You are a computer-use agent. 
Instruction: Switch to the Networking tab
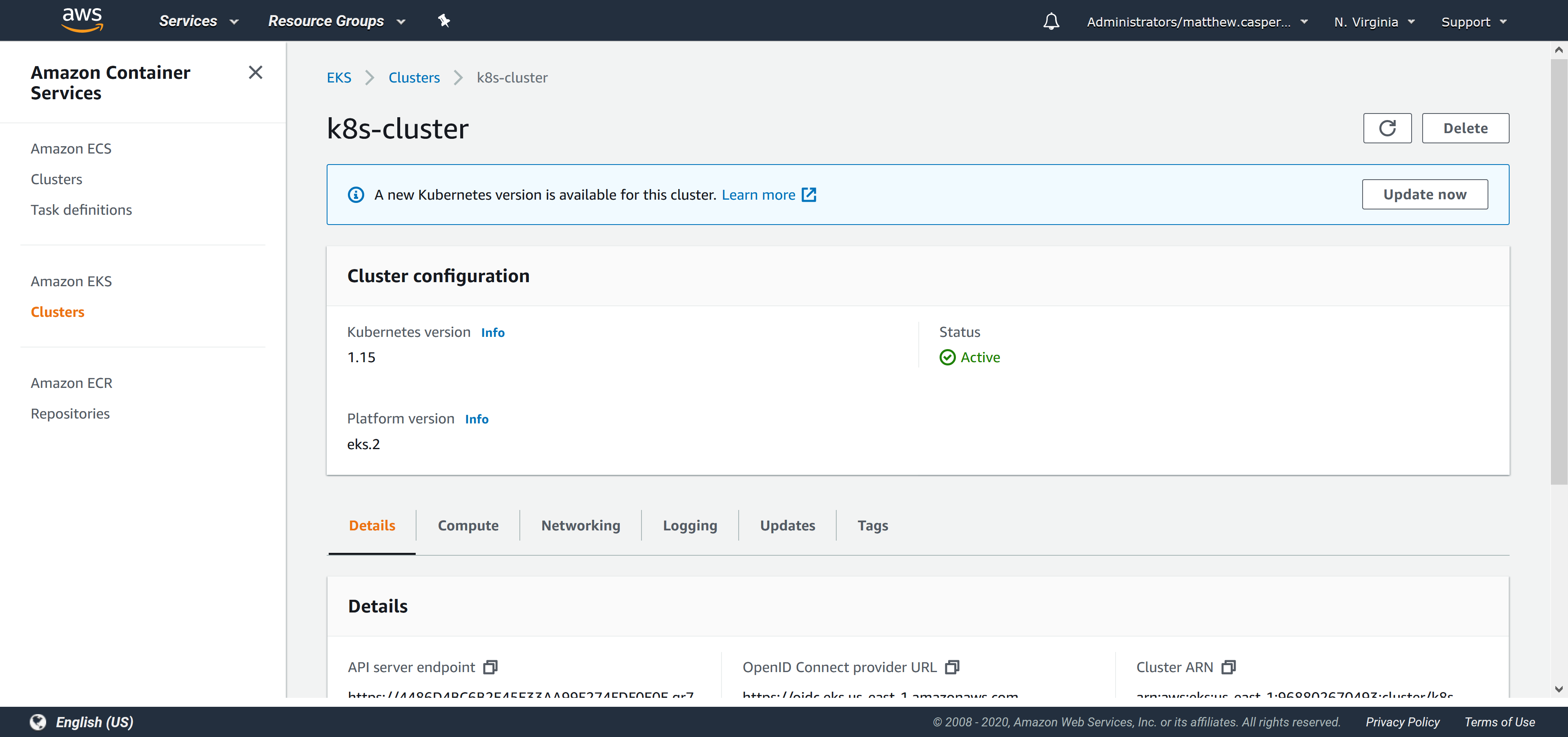tap(580, 525)
